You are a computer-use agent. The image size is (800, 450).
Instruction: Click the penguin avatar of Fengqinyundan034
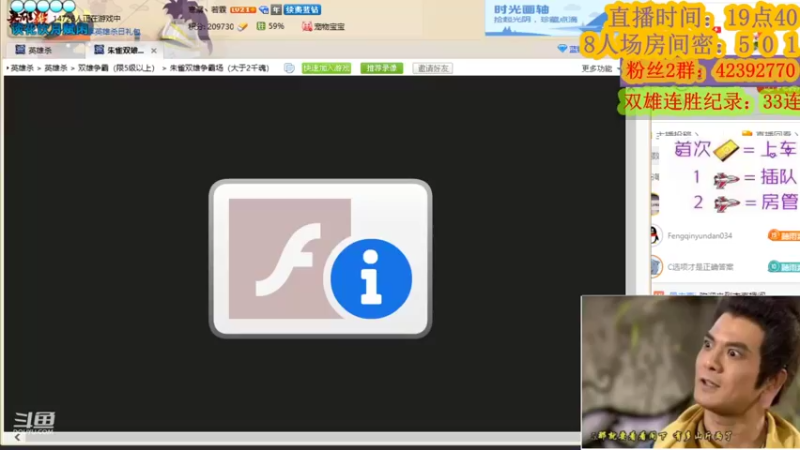tap(656, 235)
